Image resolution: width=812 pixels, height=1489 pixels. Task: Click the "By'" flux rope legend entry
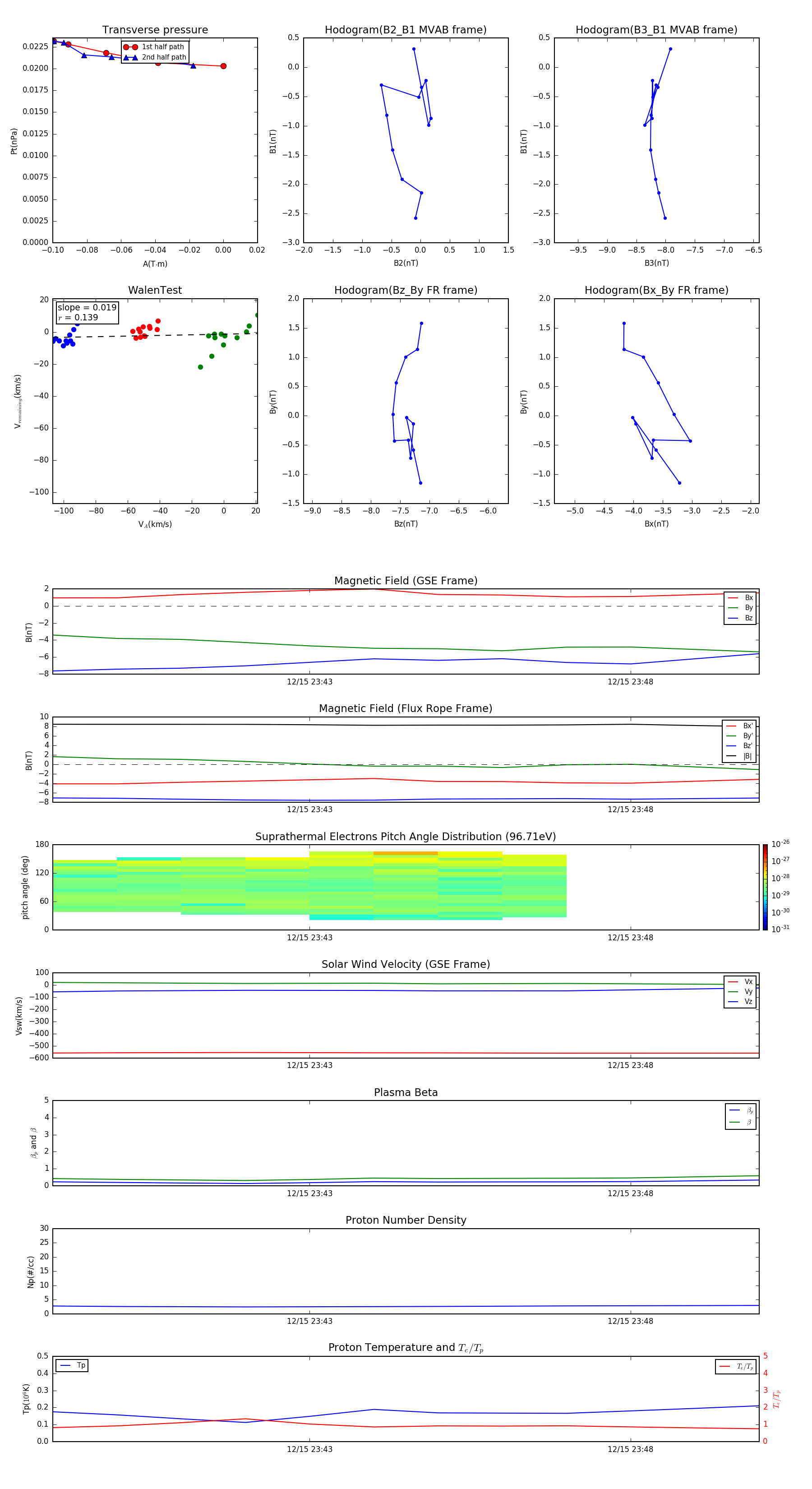740,736
